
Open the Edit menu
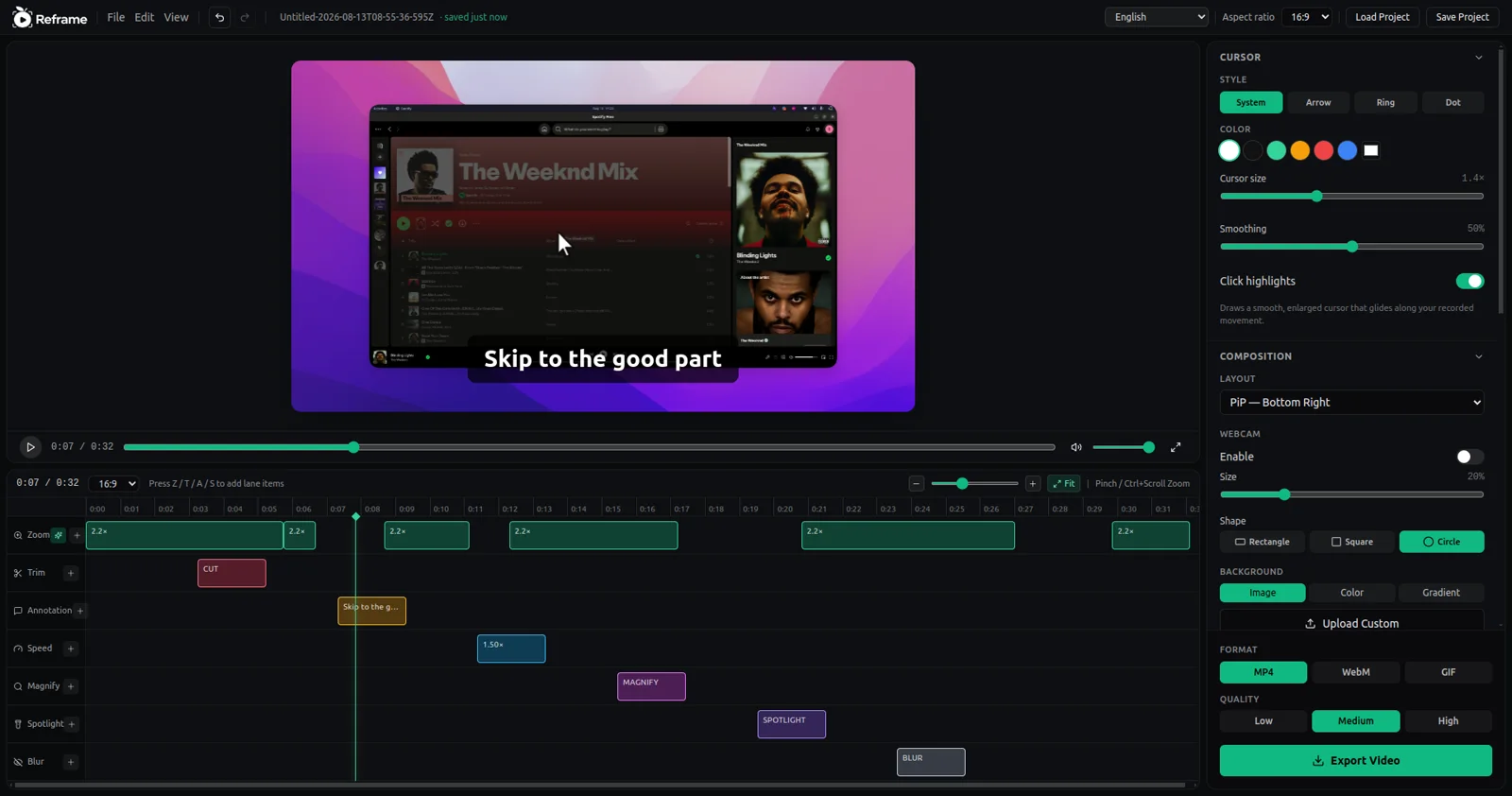click(x=144, y=17)
